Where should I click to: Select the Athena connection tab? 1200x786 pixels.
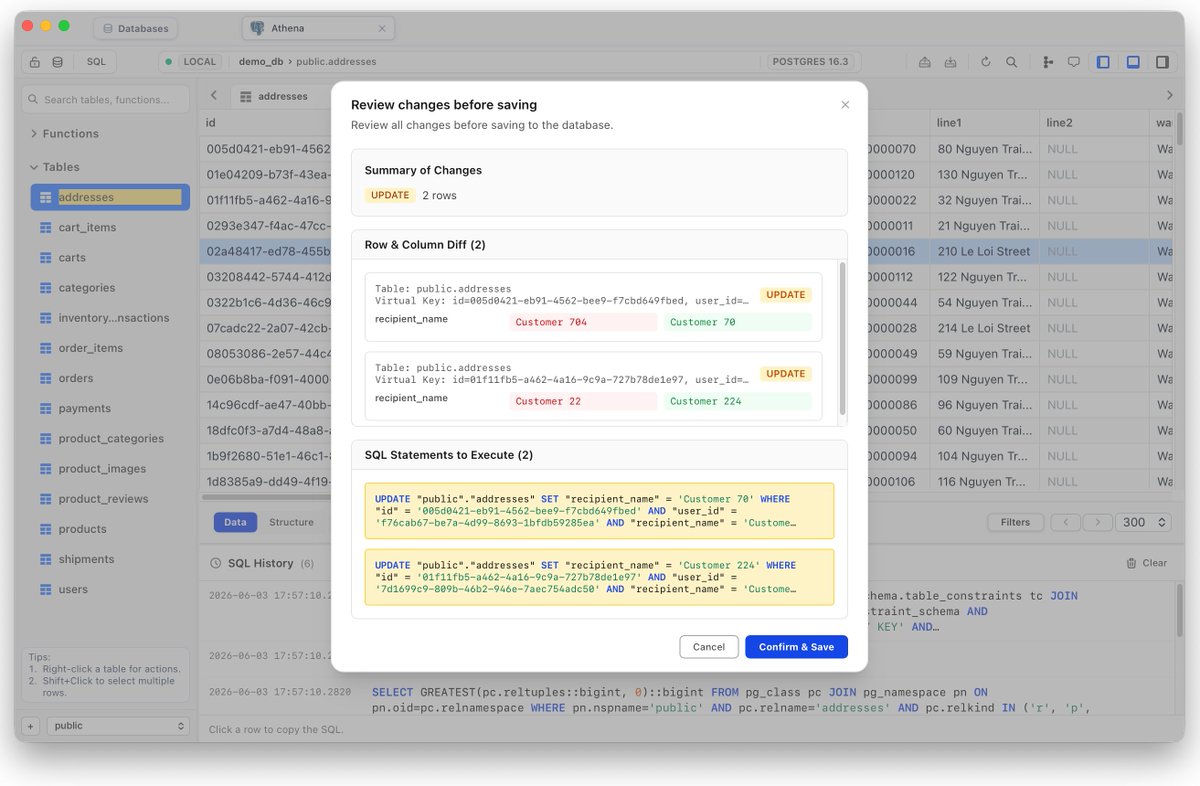click(x=318, y=29)
